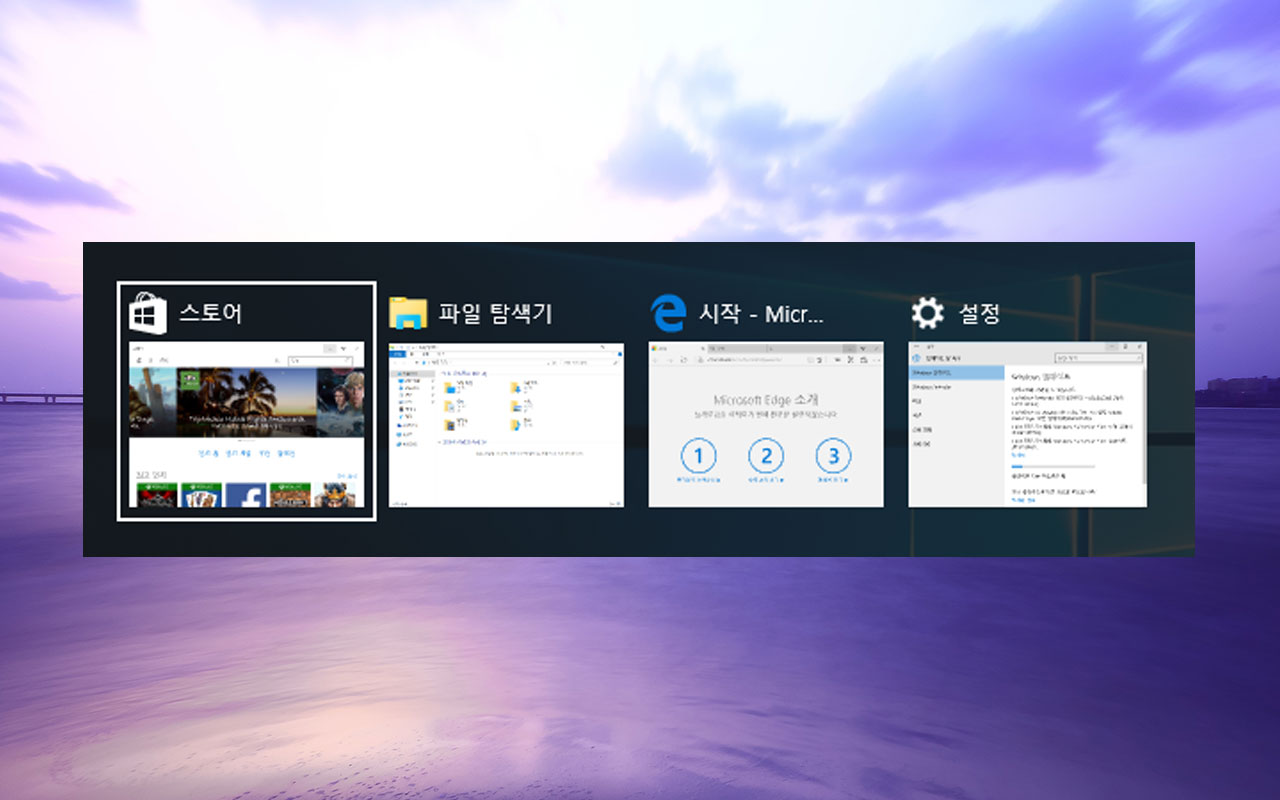Select Windows Defender in the Settings sidebar
This screenshot has height=800, width=1280.
[x=932, y=386]
